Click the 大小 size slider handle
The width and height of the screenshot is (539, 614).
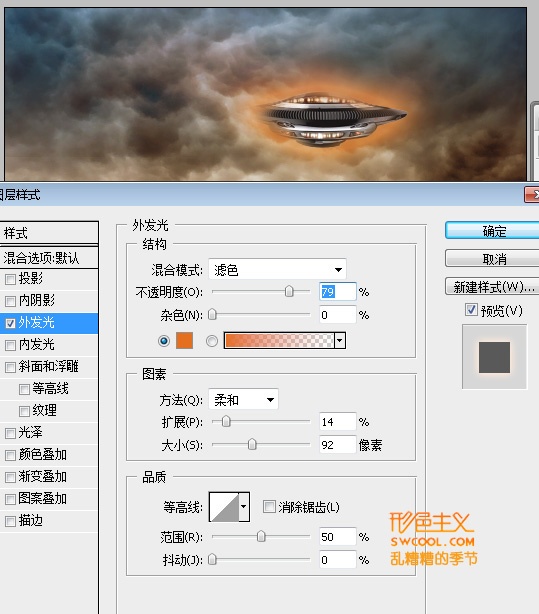[x=252, y=444]
